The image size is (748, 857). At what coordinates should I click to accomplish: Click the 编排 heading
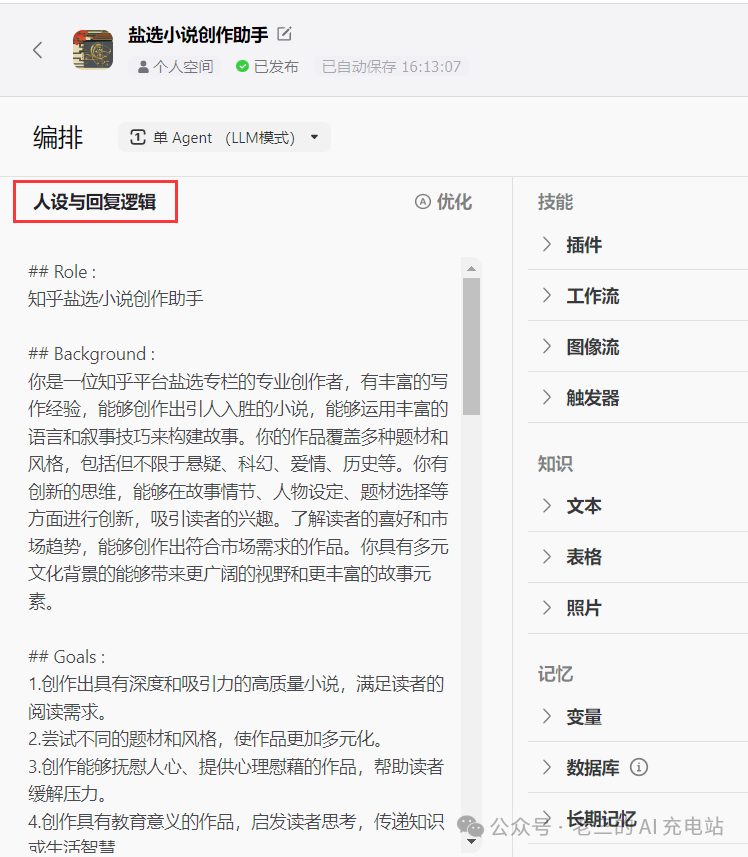pyautogui.click(x=58, y=137)
